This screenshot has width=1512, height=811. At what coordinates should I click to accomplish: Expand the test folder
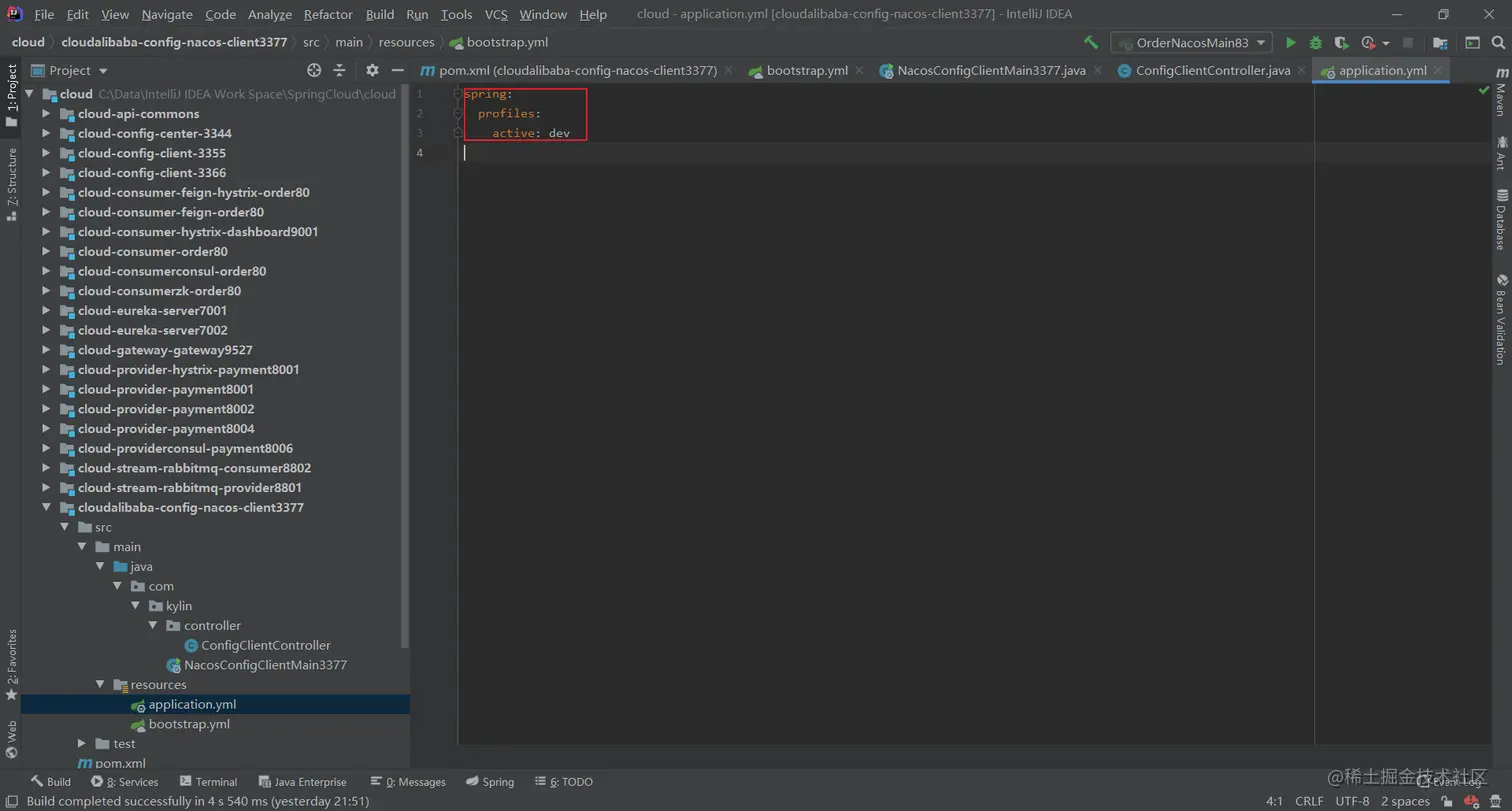[82, 743]
